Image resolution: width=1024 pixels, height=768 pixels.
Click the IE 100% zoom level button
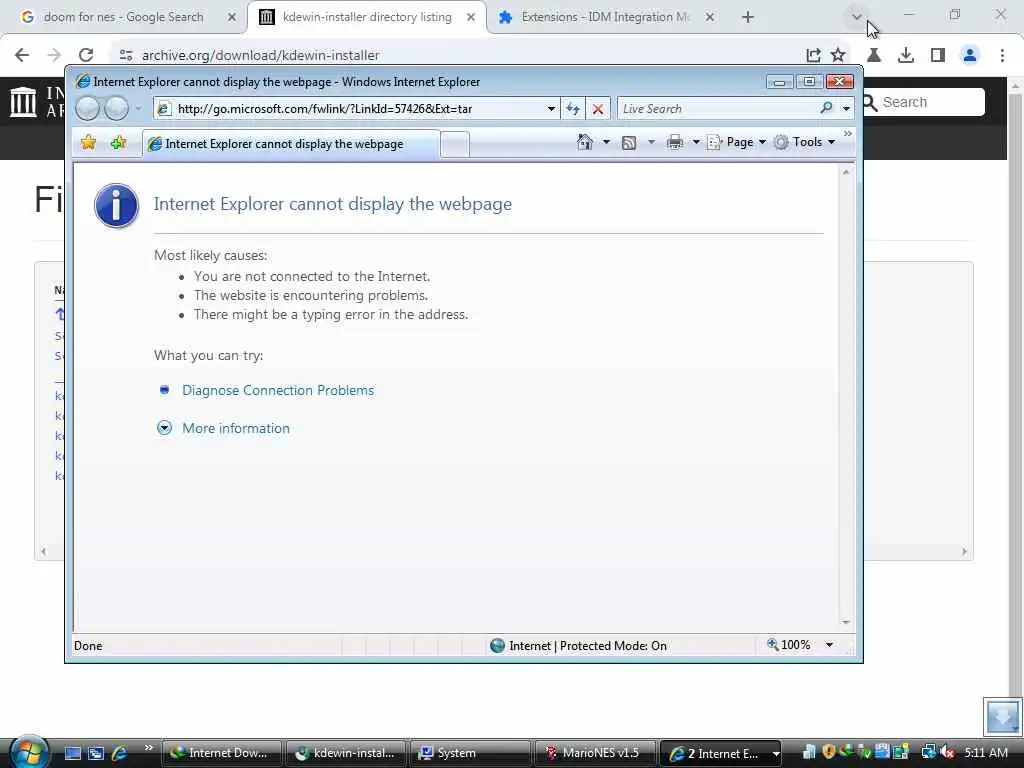[x=789, y=645]
